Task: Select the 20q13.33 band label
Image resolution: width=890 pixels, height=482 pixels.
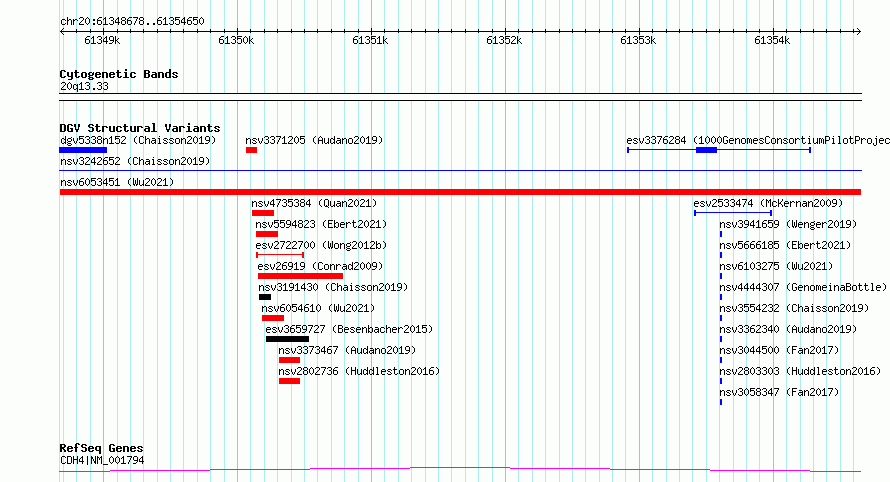Action: (x=84, y=86)
